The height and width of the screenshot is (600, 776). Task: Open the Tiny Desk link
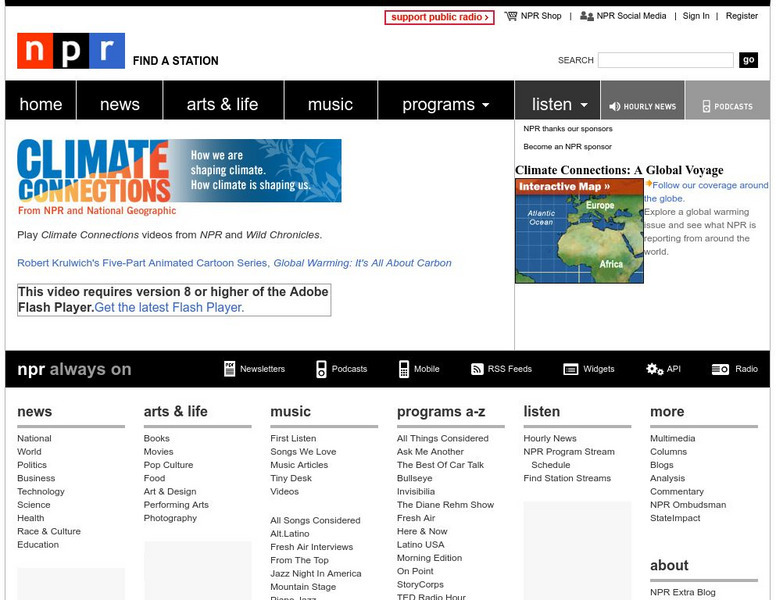(291, 478)
